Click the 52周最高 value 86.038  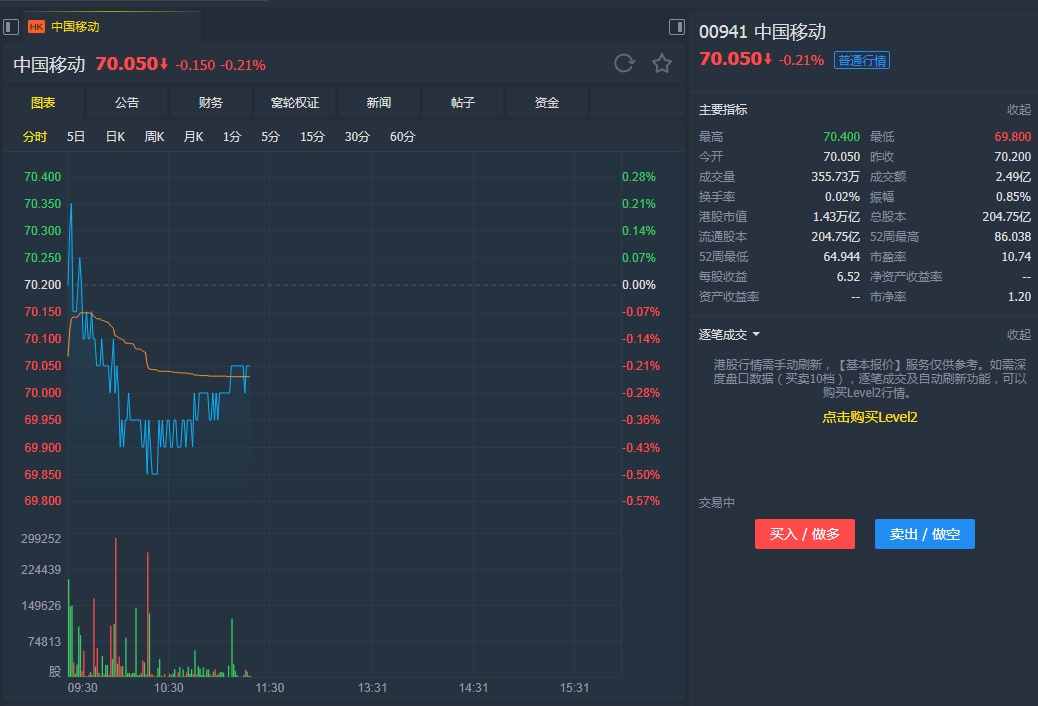click(x=1012, y=236)
